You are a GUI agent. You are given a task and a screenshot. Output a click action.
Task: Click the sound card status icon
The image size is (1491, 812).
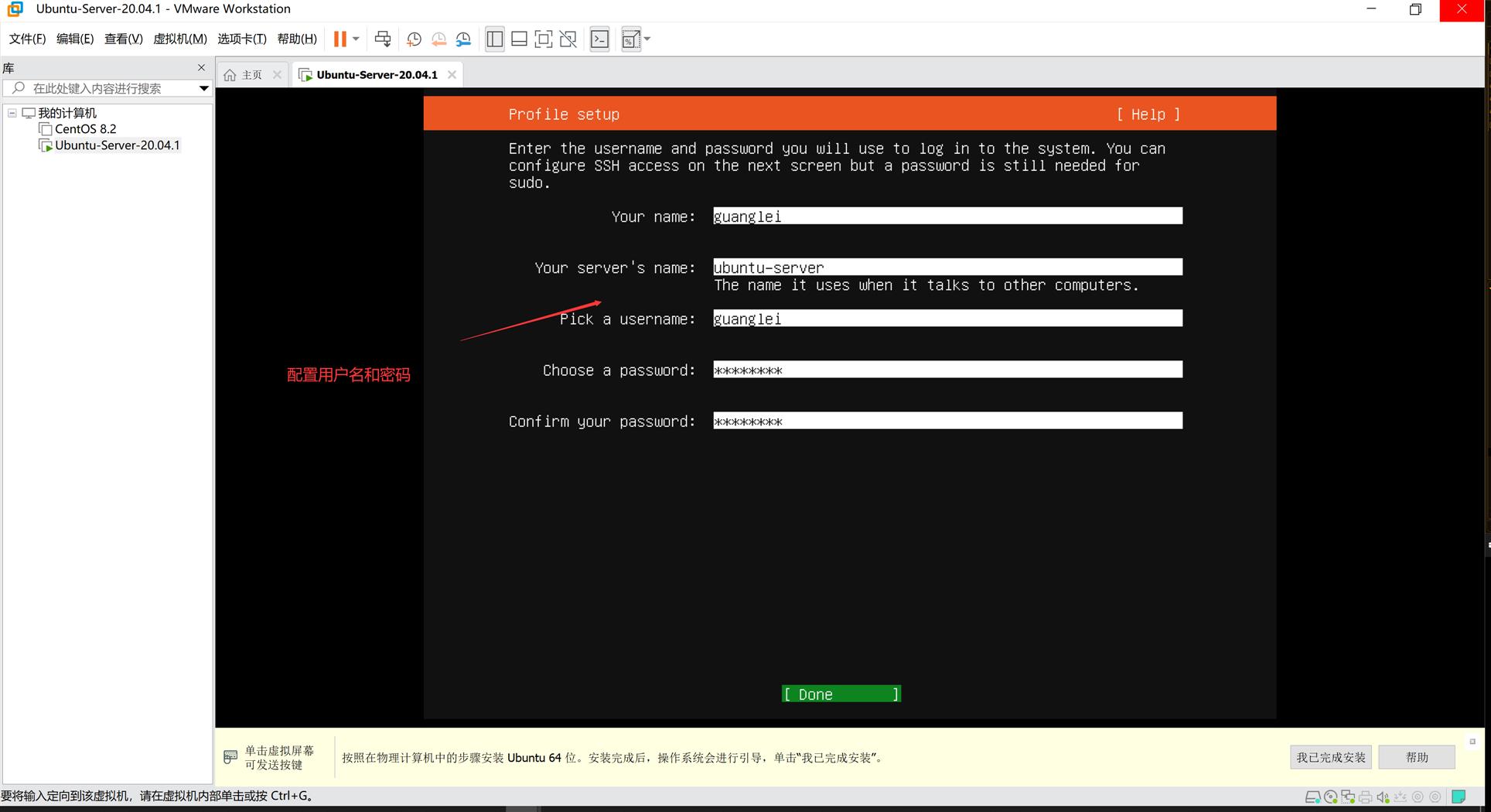tap(1383, 797)
